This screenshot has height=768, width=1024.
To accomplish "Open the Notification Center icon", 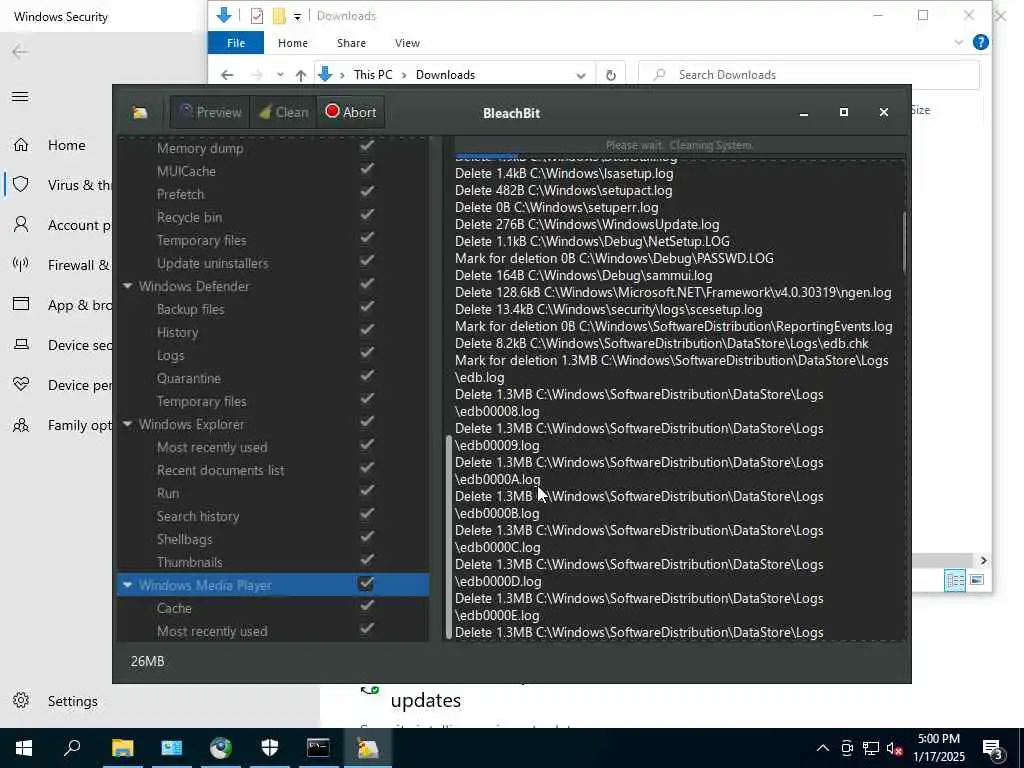I will tap(993, 748).
